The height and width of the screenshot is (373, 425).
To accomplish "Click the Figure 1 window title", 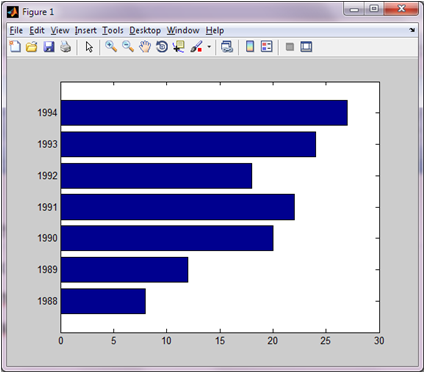I will [38, 12].
